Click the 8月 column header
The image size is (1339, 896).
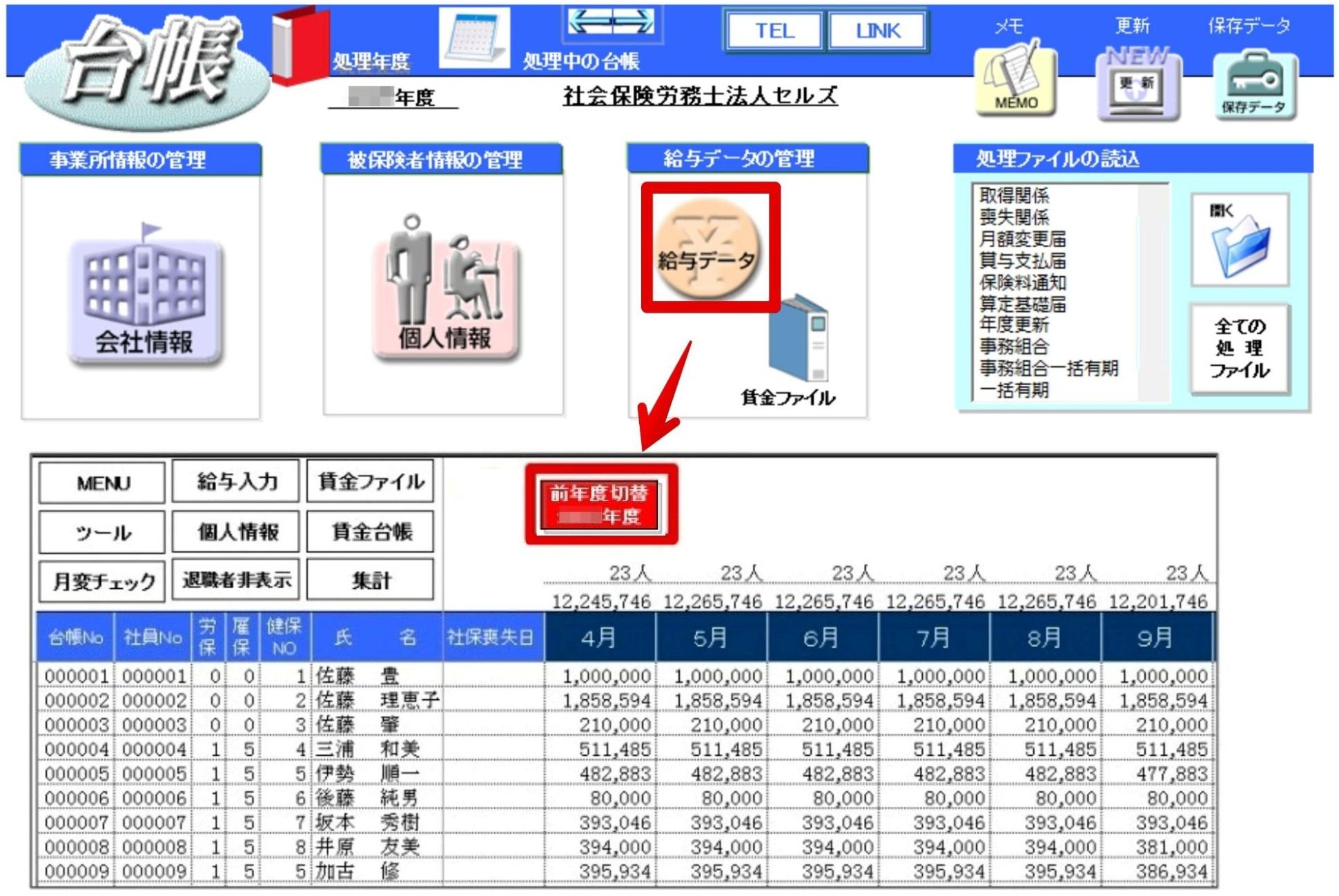coord(1045,637)
